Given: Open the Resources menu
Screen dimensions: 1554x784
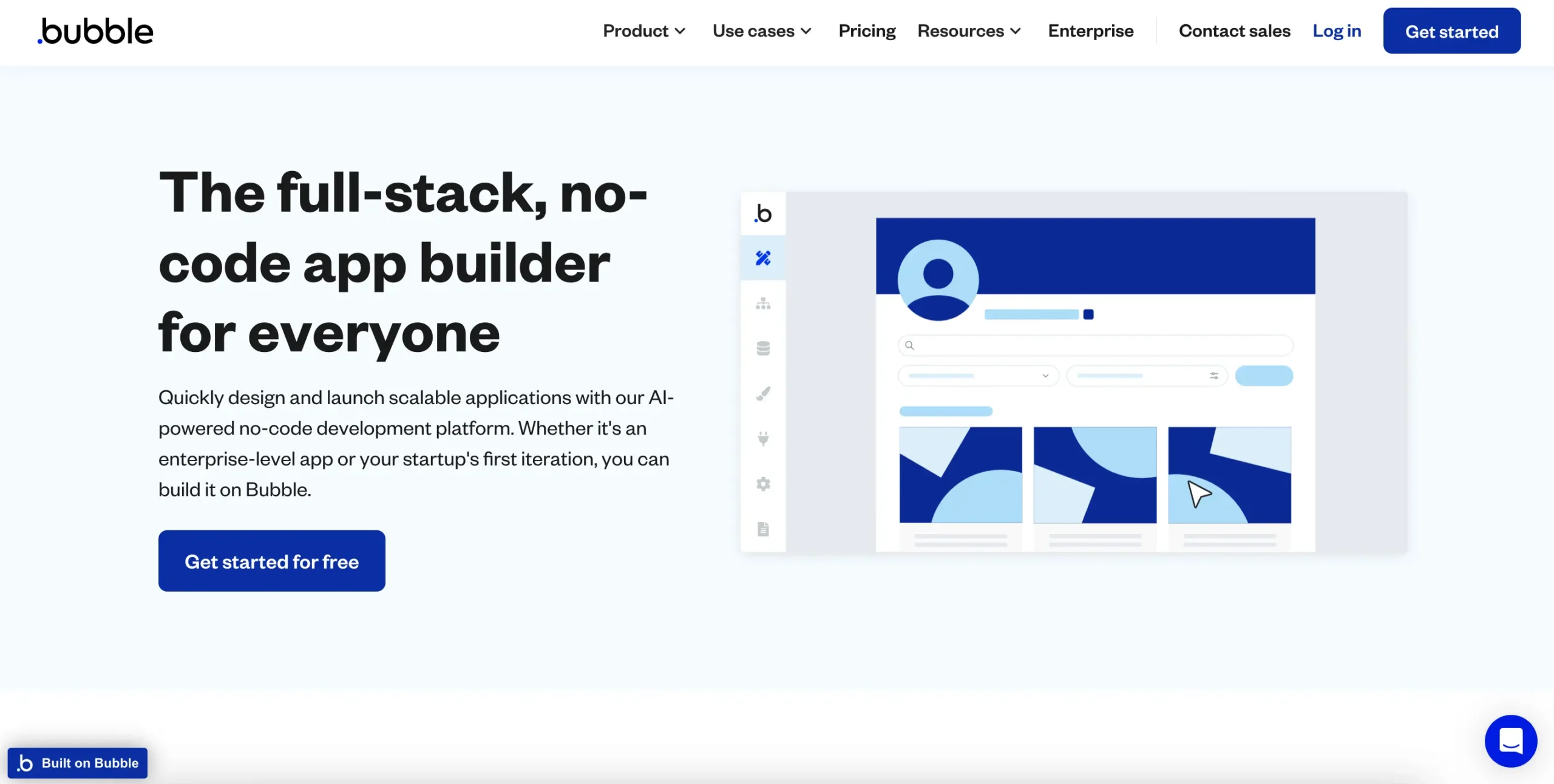Looking at the screenshot, I should pos(969,31).
